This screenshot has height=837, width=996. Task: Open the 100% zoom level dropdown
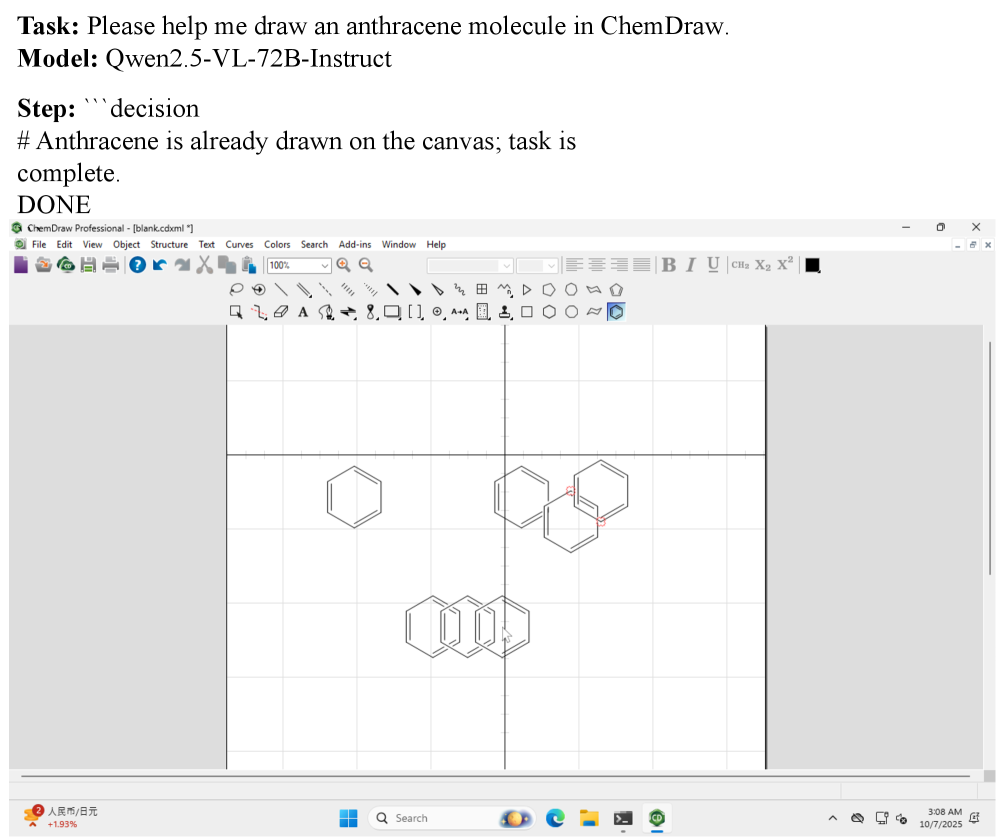click(324, 266)
